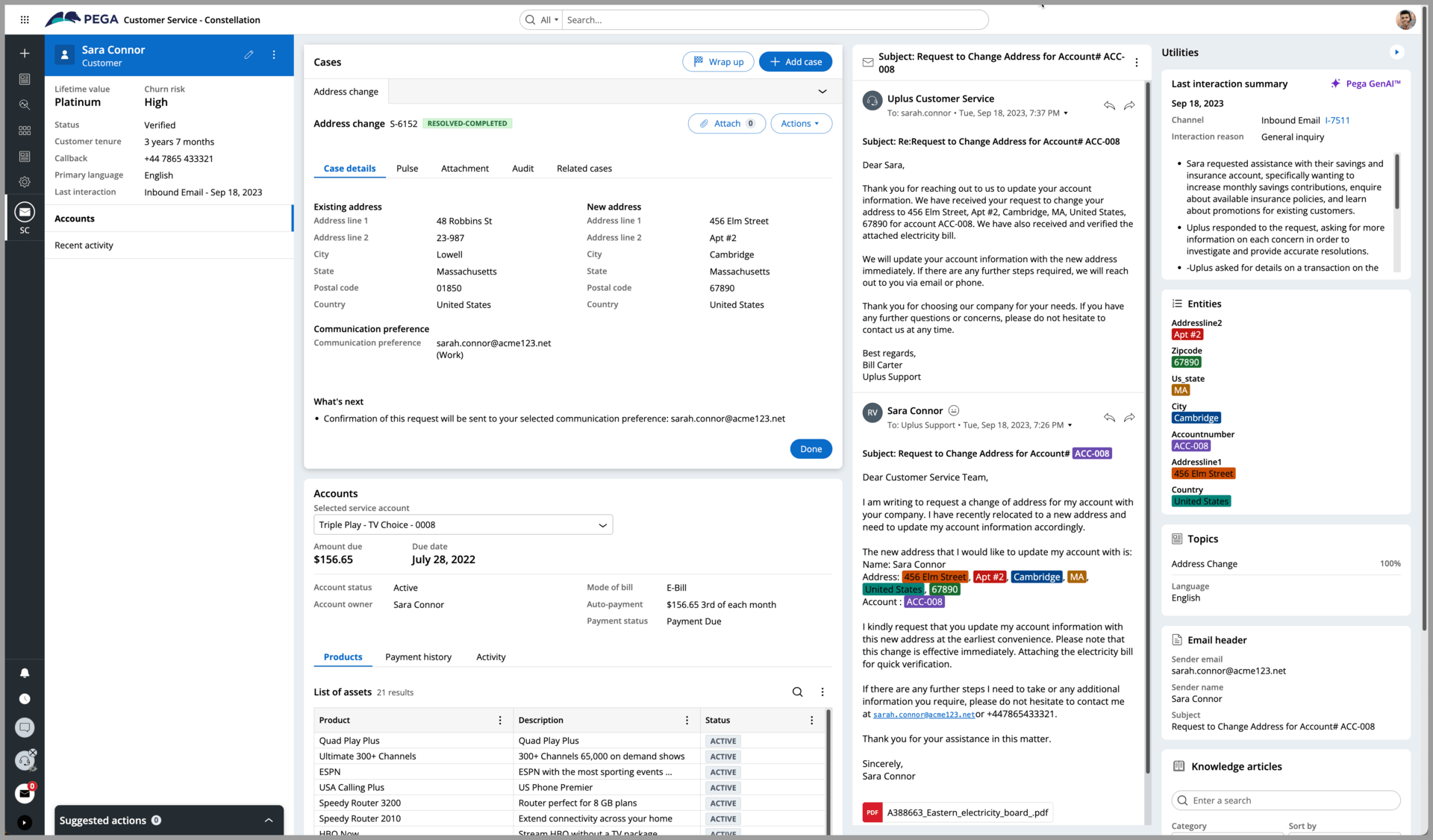
Task: Open recent items using the clock icon
Action: (25, 699)
